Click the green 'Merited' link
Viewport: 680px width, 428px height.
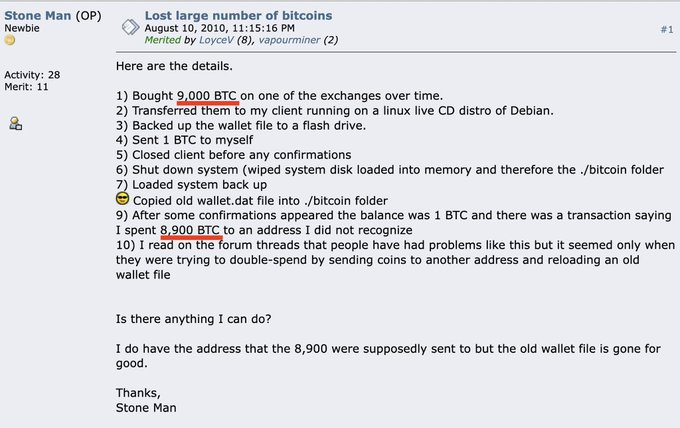[163, 40]
